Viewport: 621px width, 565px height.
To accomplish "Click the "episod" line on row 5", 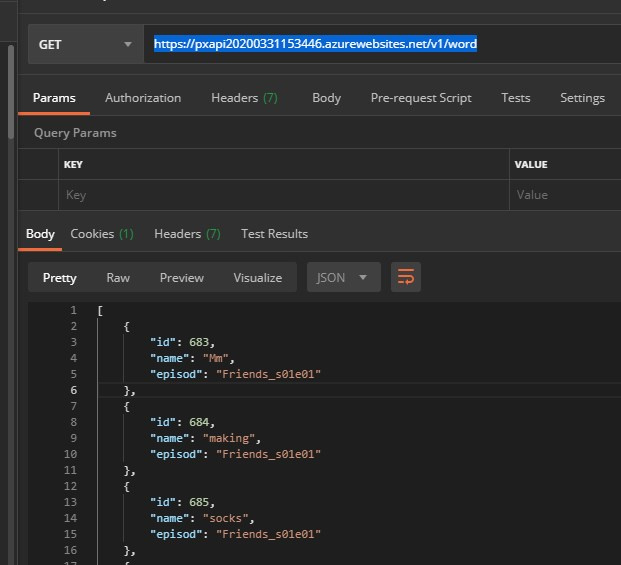I will tap(235, 374).
